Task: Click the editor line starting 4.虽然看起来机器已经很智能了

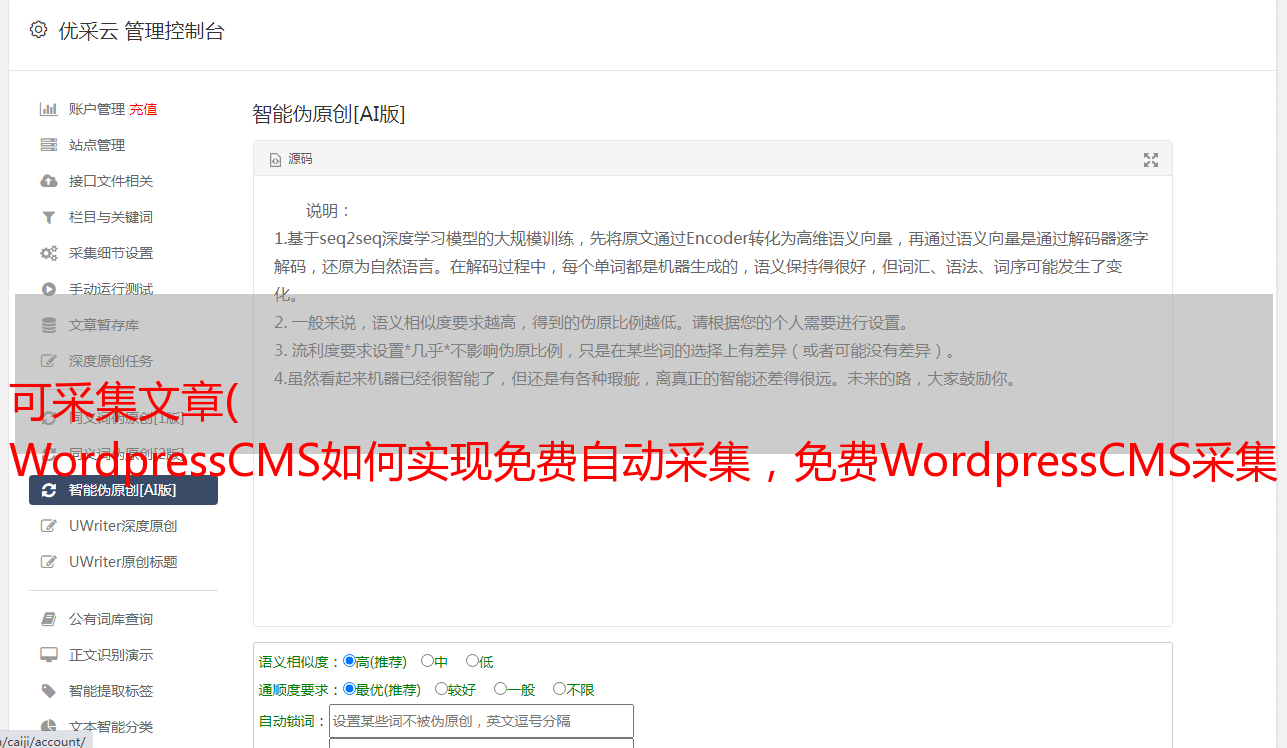Action: [645, 379]
